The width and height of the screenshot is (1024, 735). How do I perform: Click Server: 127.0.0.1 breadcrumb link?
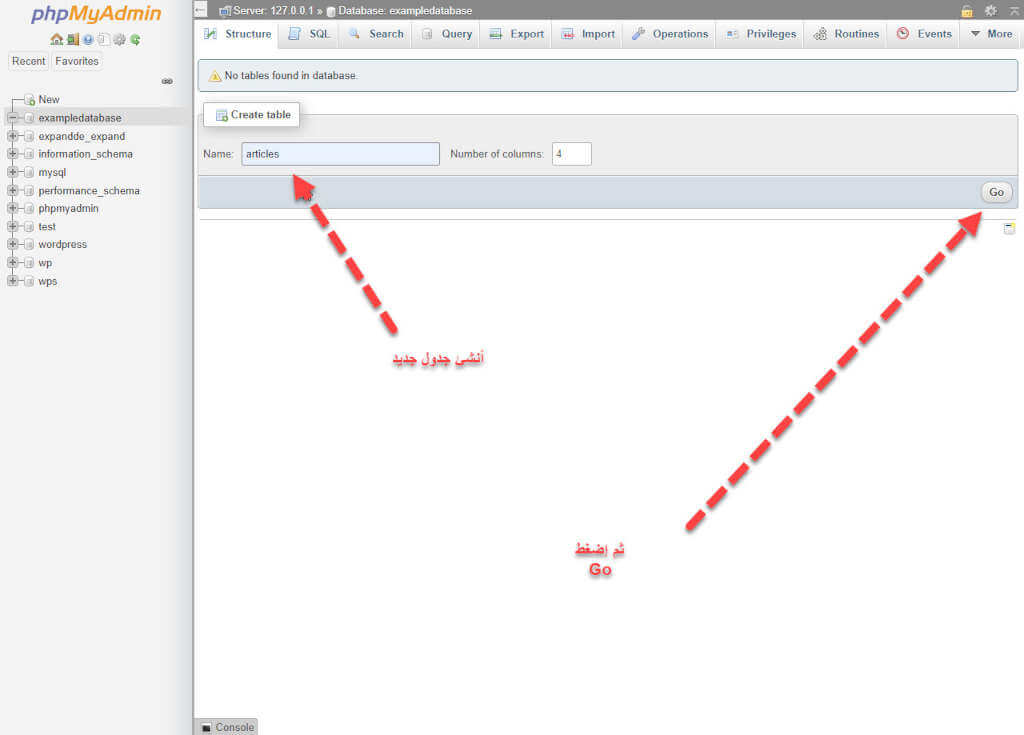tap(273, 10)
